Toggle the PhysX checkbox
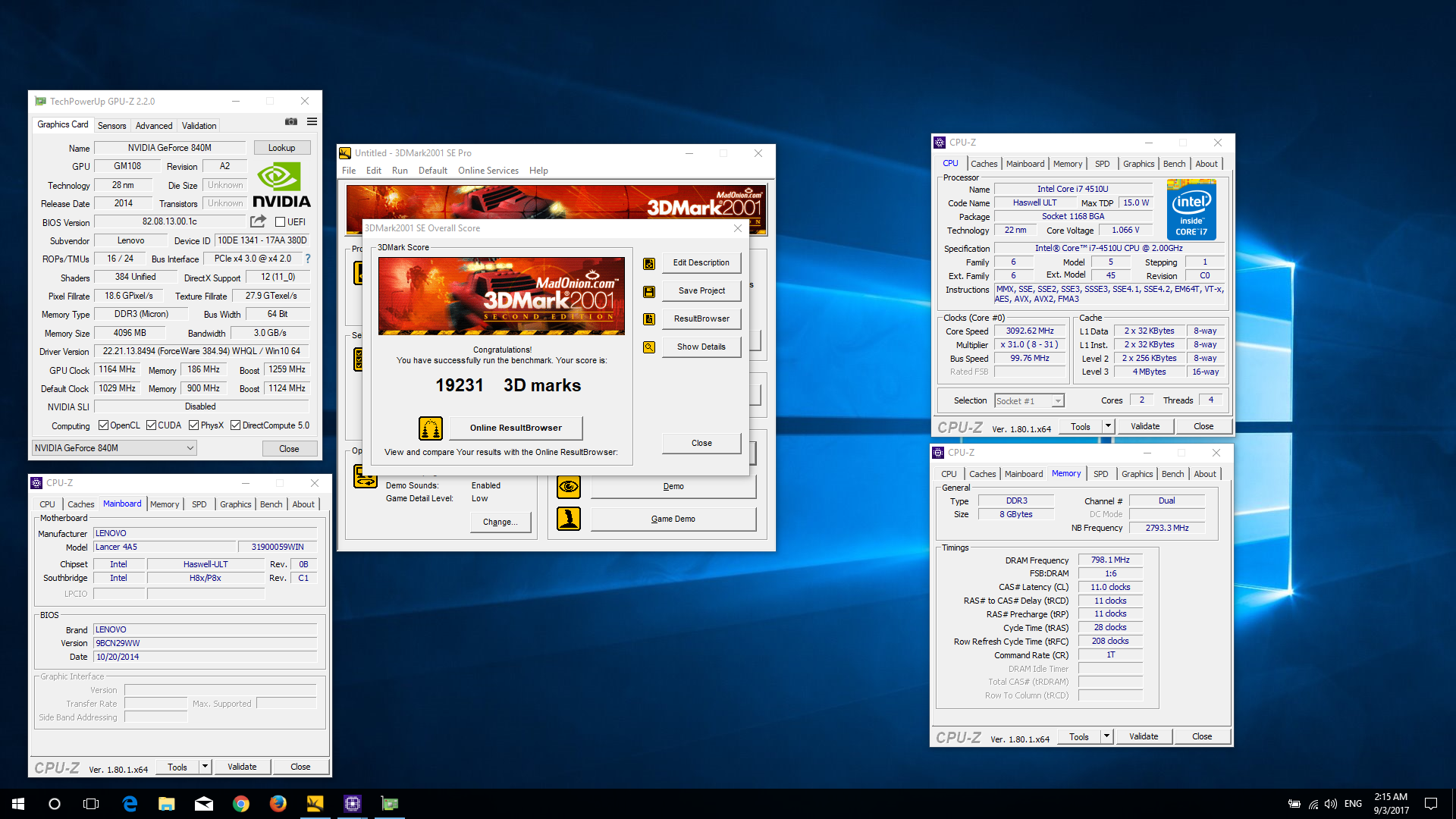Viewport: 1456px width, 819px height. [x=194, y=425]
